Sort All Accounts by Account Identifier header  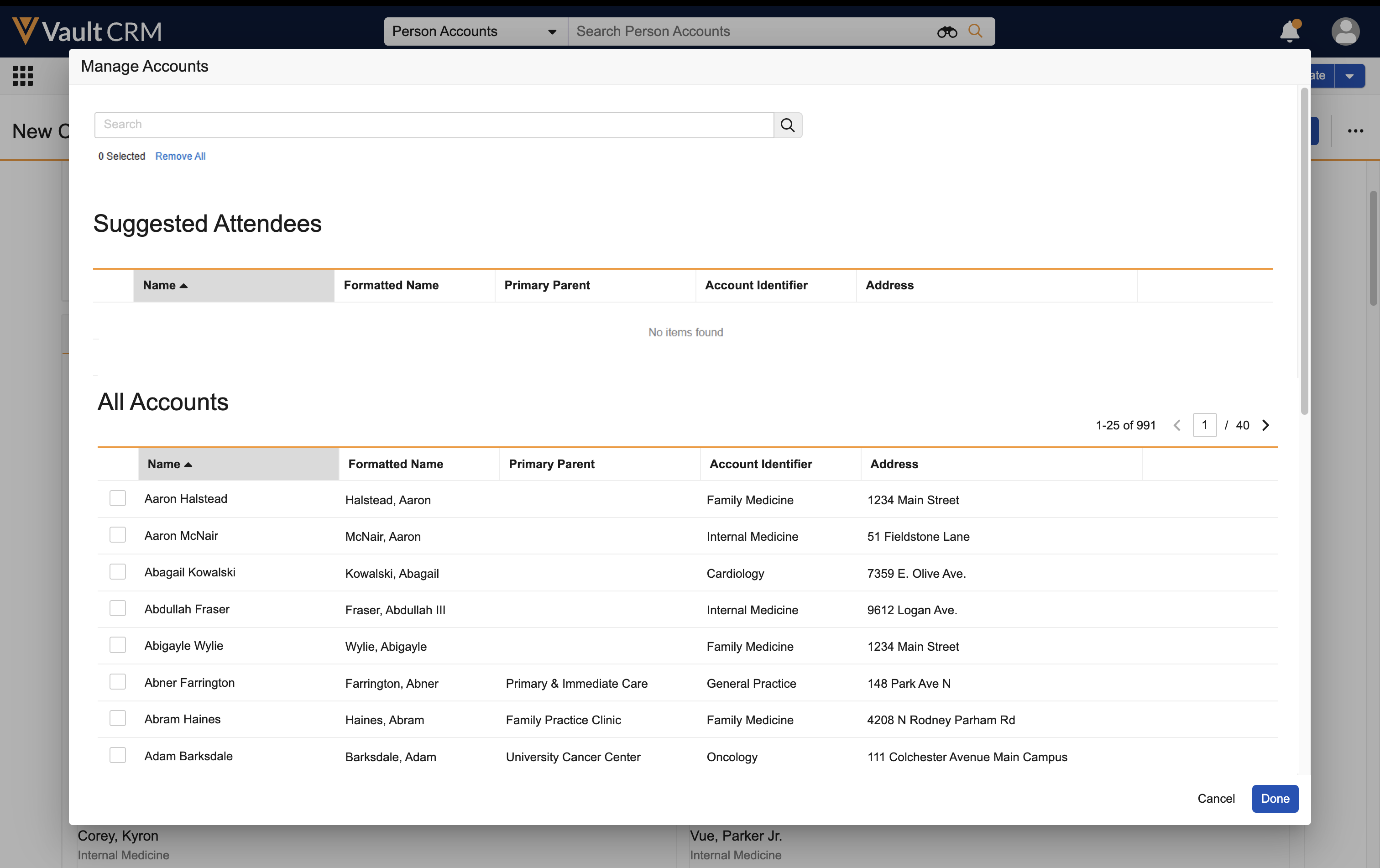(x=760, y=464)
